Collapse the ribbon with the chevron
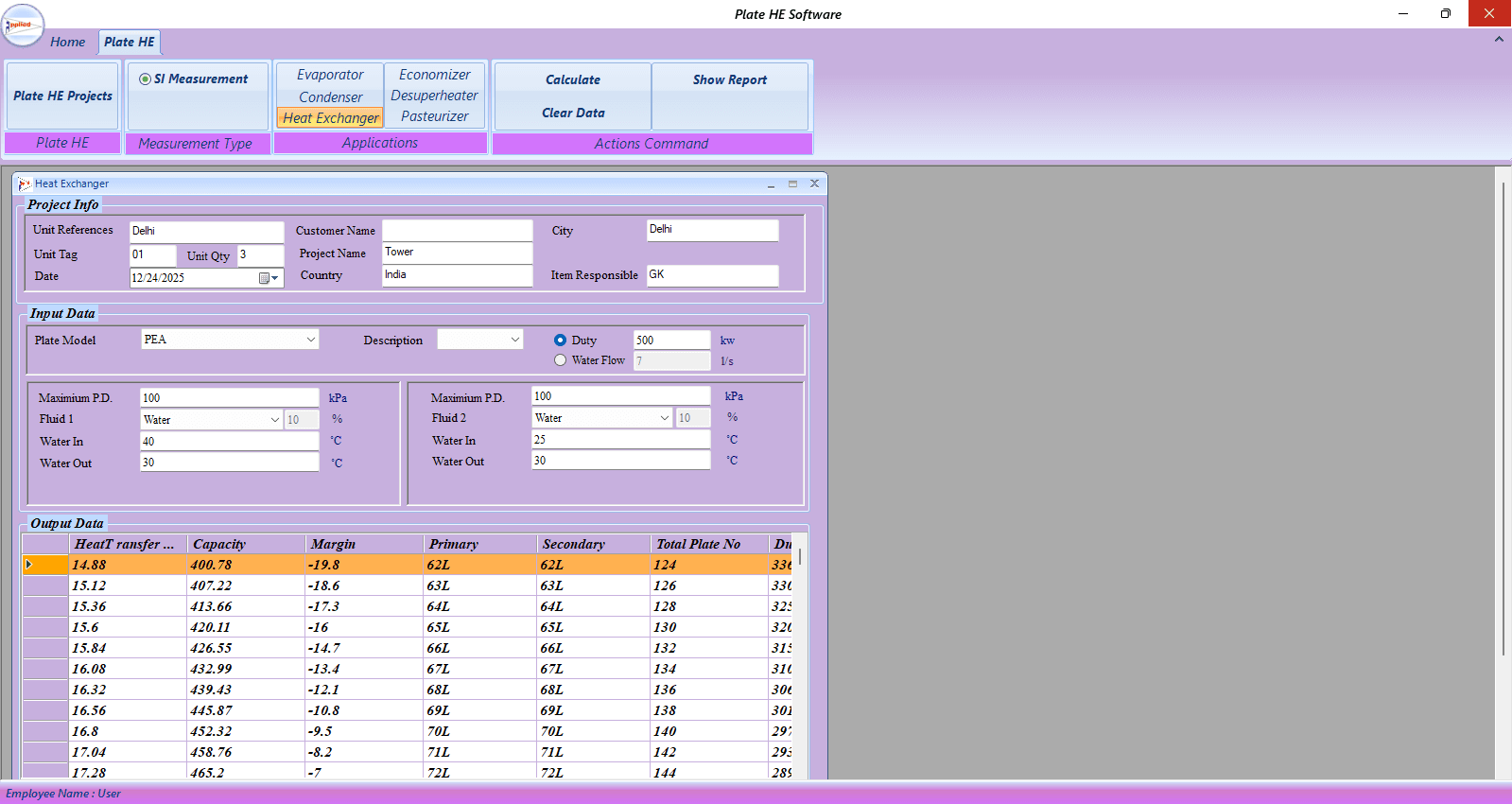 pyautogui.click(x=1499, y=40)
